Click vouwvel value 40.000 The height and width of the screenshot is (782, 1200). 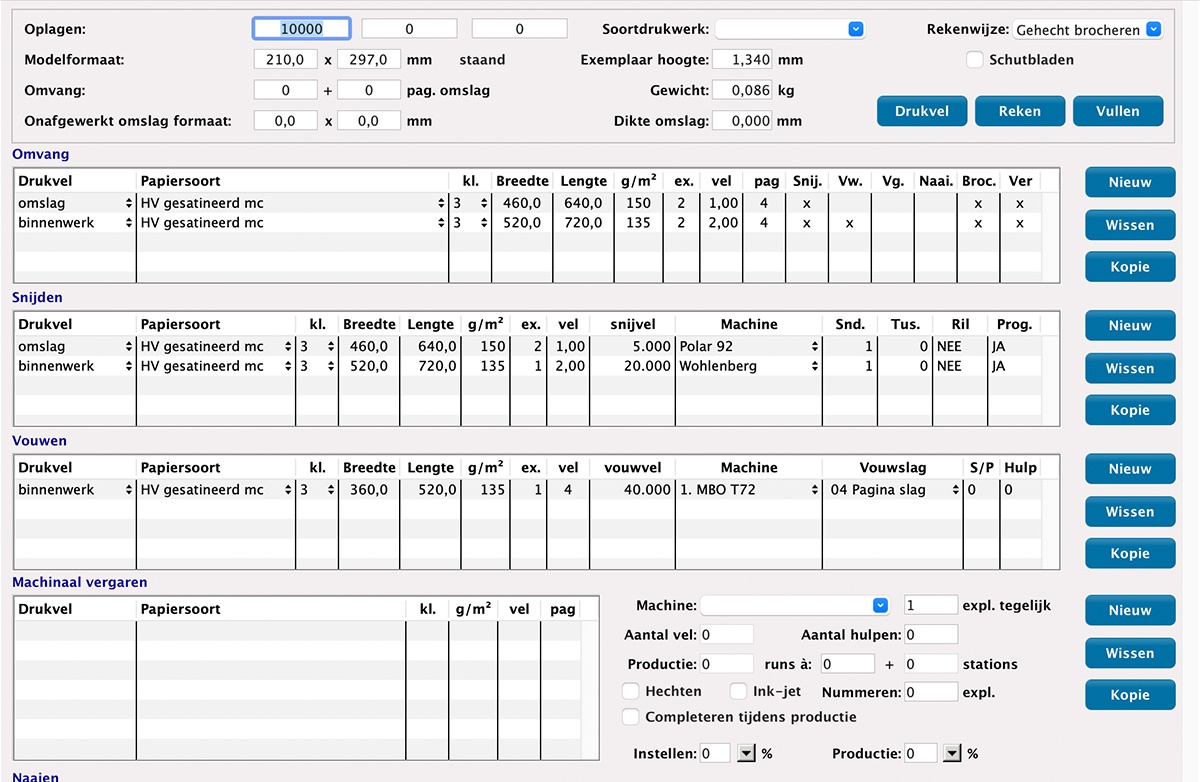click(x=649, y=490)
